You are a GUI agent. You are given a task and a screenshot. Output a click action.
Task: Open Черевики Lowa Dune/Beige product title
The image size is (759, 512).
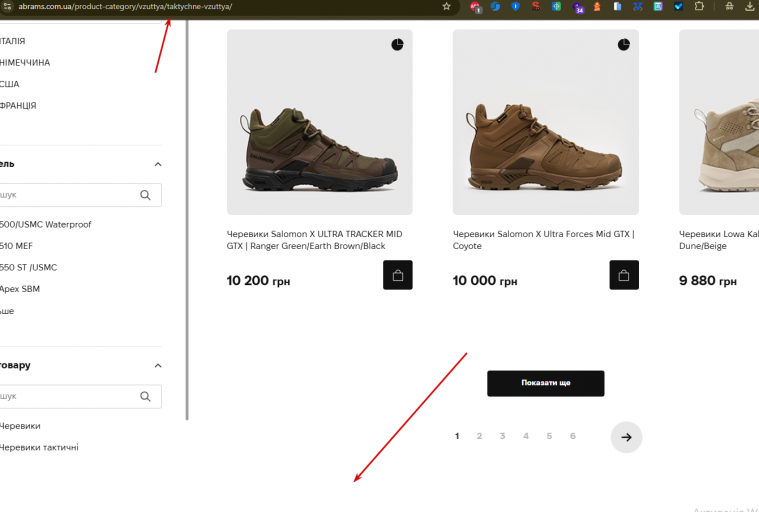[x=719, y=240]
